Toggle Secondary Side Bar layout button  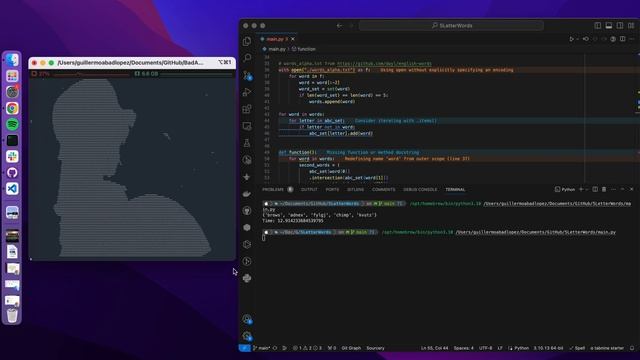point(620,26)
